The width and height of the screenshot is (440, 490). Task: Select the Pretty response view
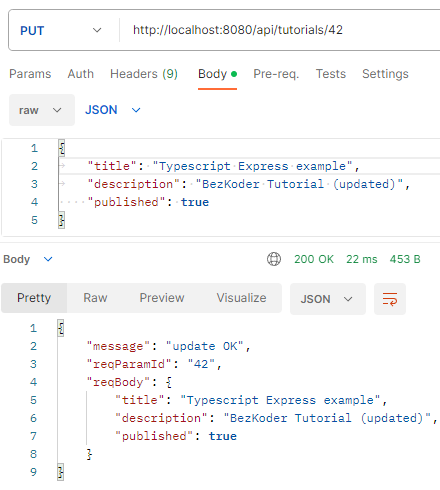coord(34,298)
